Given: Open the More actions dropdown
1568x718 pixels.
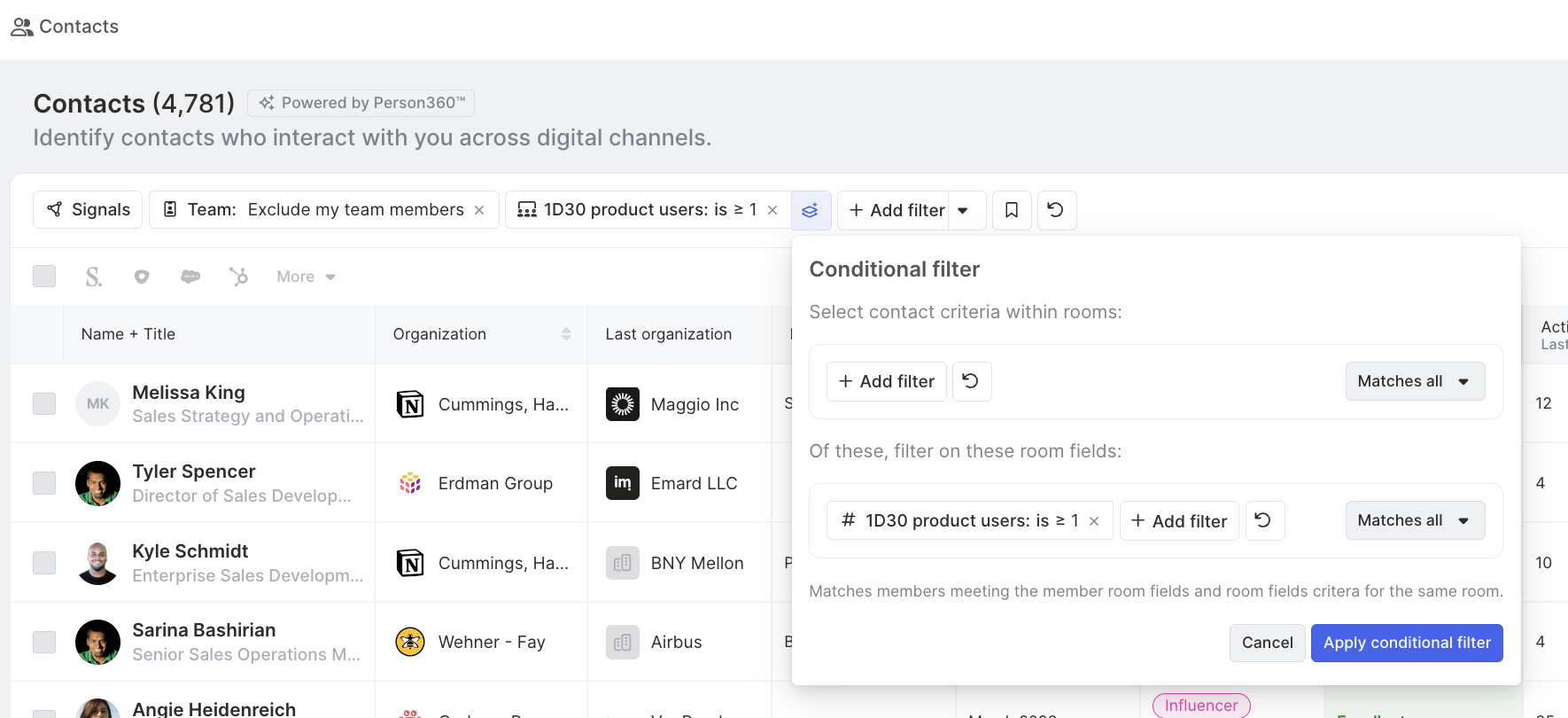Looking at the screenshot, I should pyautogui.click(x=306, y=277).
